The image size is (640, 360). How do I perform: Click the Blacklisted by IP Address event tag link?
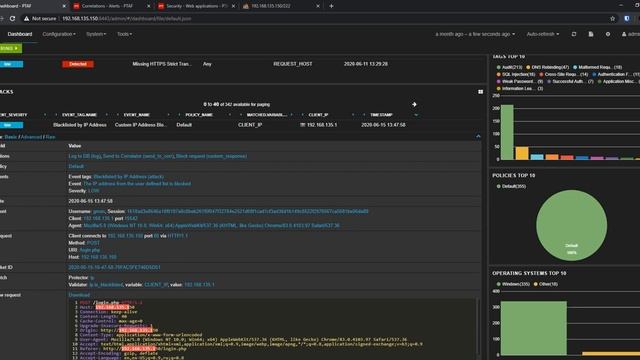(x=129, y=177)
